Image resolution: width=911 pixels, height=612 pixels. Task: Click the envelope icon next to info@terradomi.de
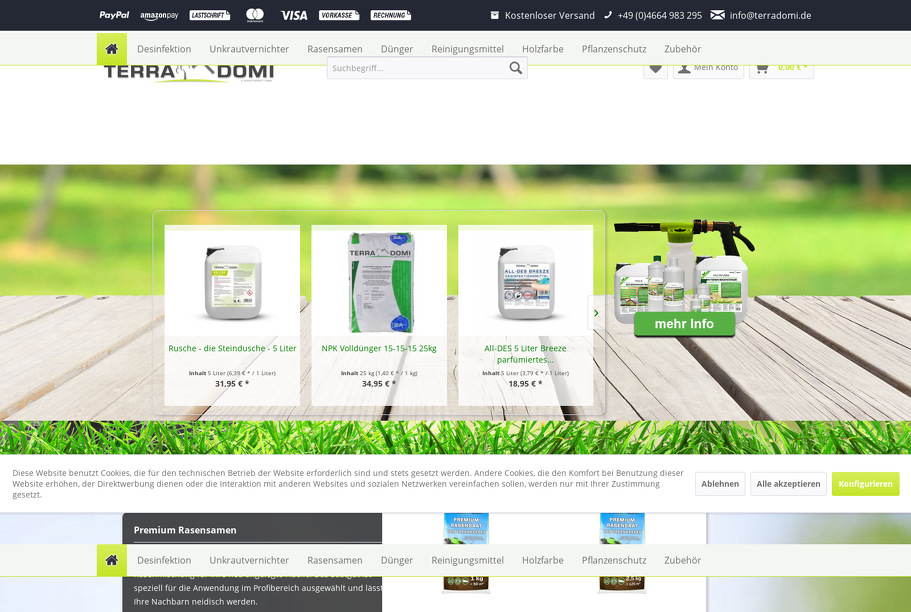tap(716, 15)
